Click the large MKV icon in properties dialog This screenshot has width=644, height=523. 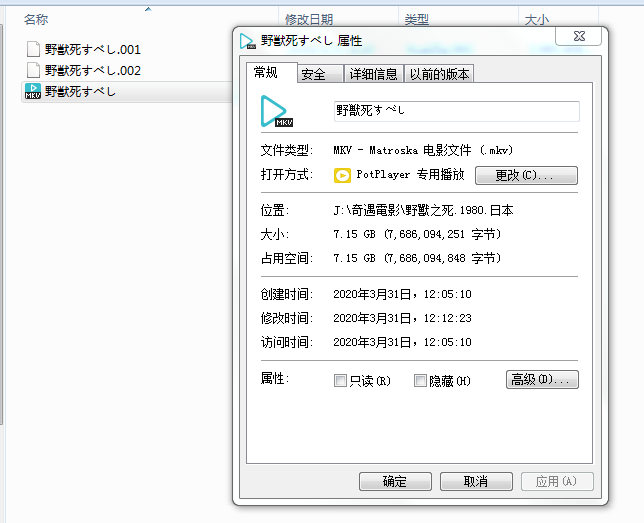tap(276, 111)
